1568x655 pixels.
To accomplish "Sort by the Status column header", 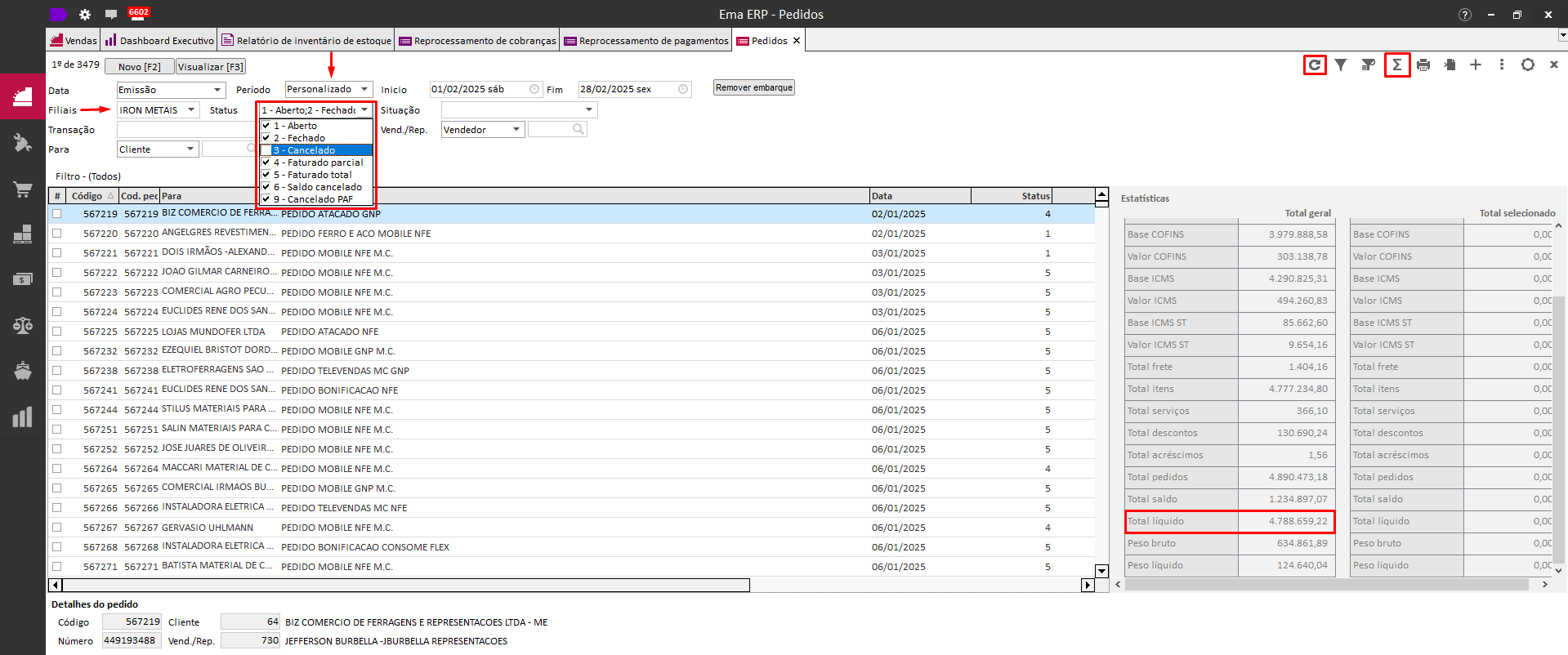I will (x=1012, y=196).
